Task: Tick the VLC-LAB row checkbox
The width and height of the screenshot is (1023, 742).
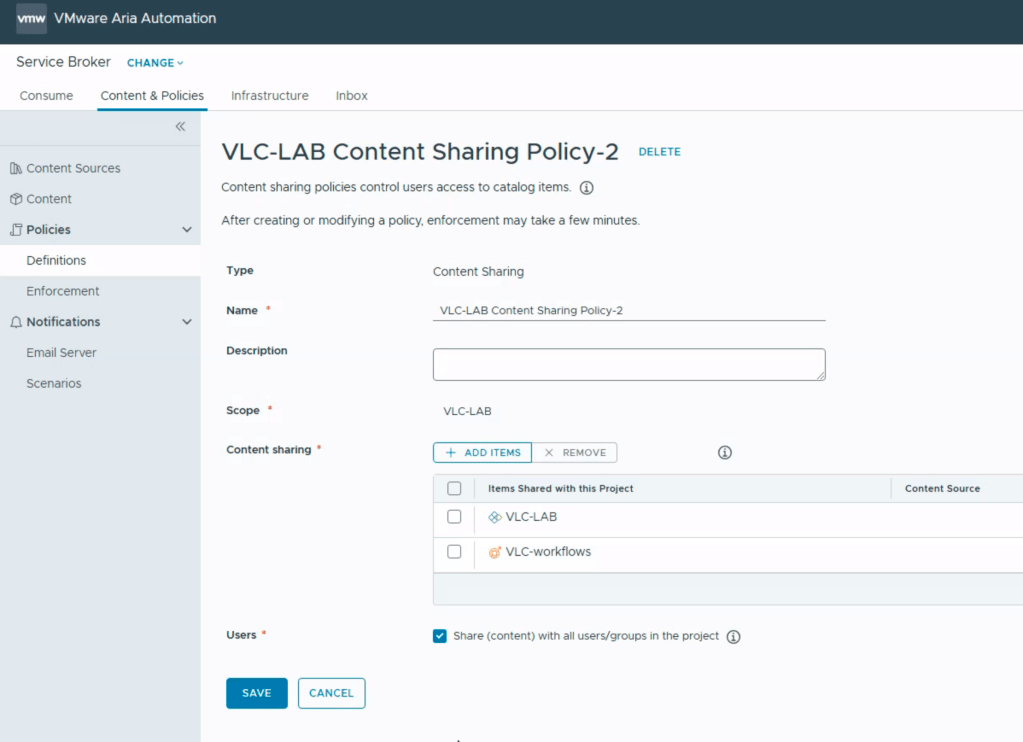Action: [454, 517]
